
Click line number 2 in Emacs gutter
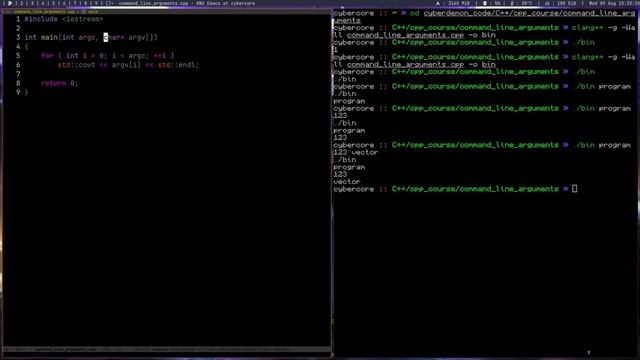(18, 28)
